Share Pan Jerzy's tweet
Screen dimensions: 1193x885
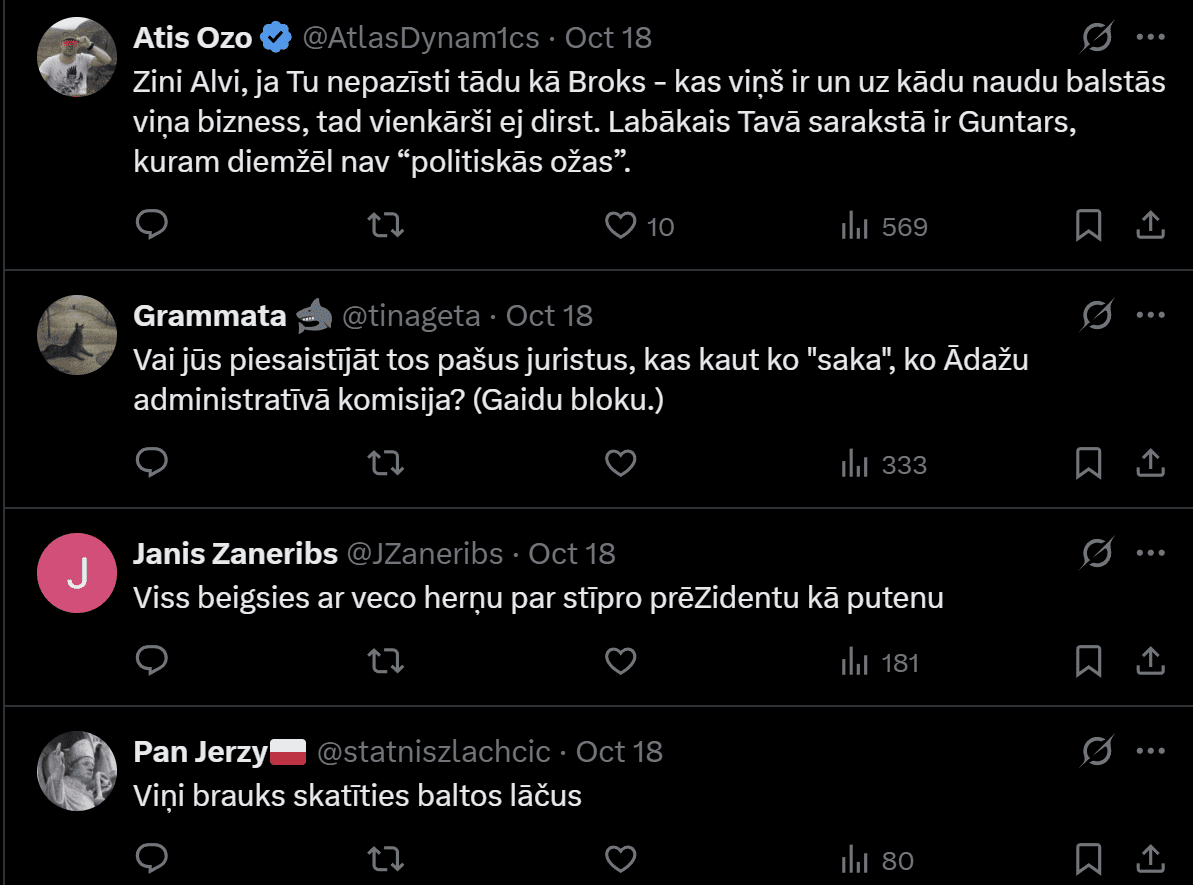click(x=1151, y=859)
